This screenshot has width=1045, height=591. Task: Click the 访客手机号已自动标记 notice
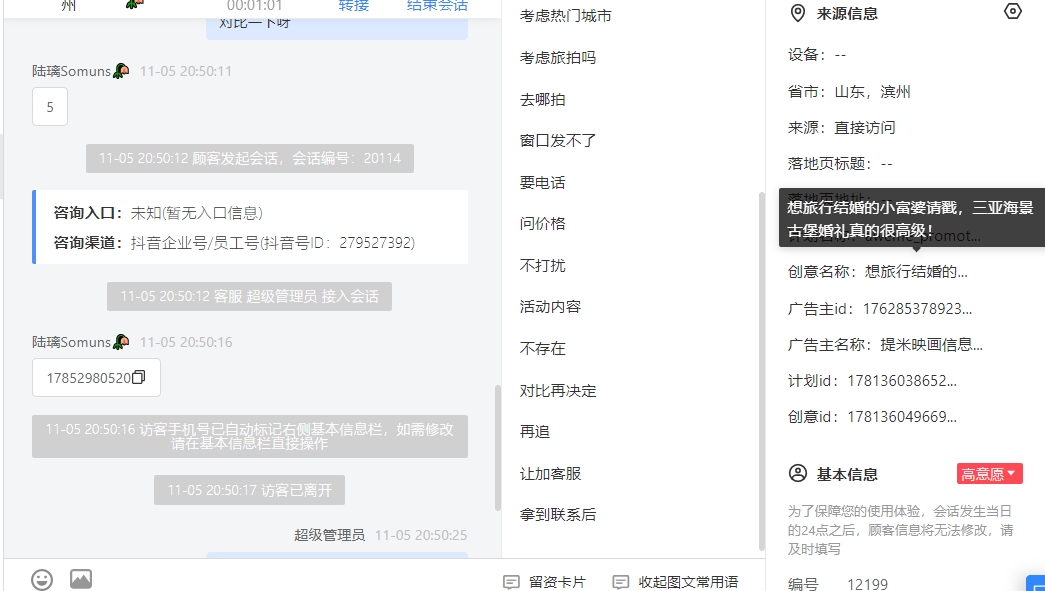[x=250, y=436]
